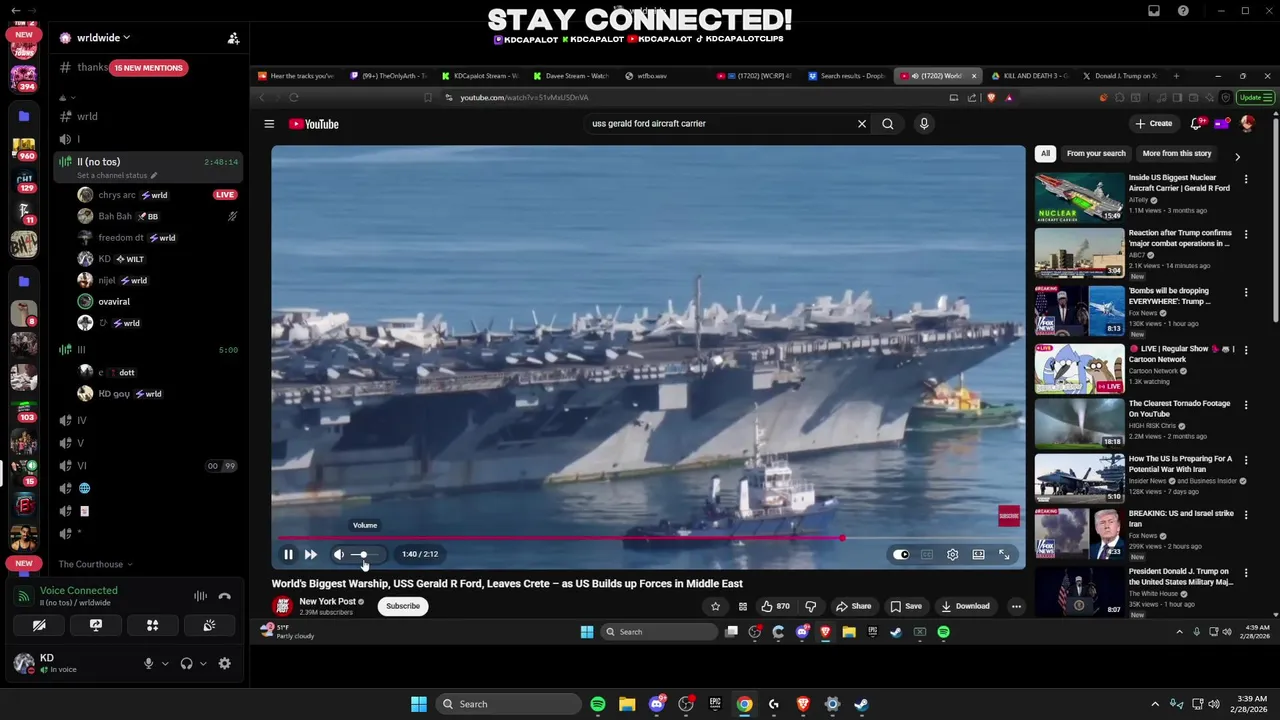Deafen with Discord headphones icon
This screenshot has width=1280, height=720.
pyautogui.click(x=186, y=663)
